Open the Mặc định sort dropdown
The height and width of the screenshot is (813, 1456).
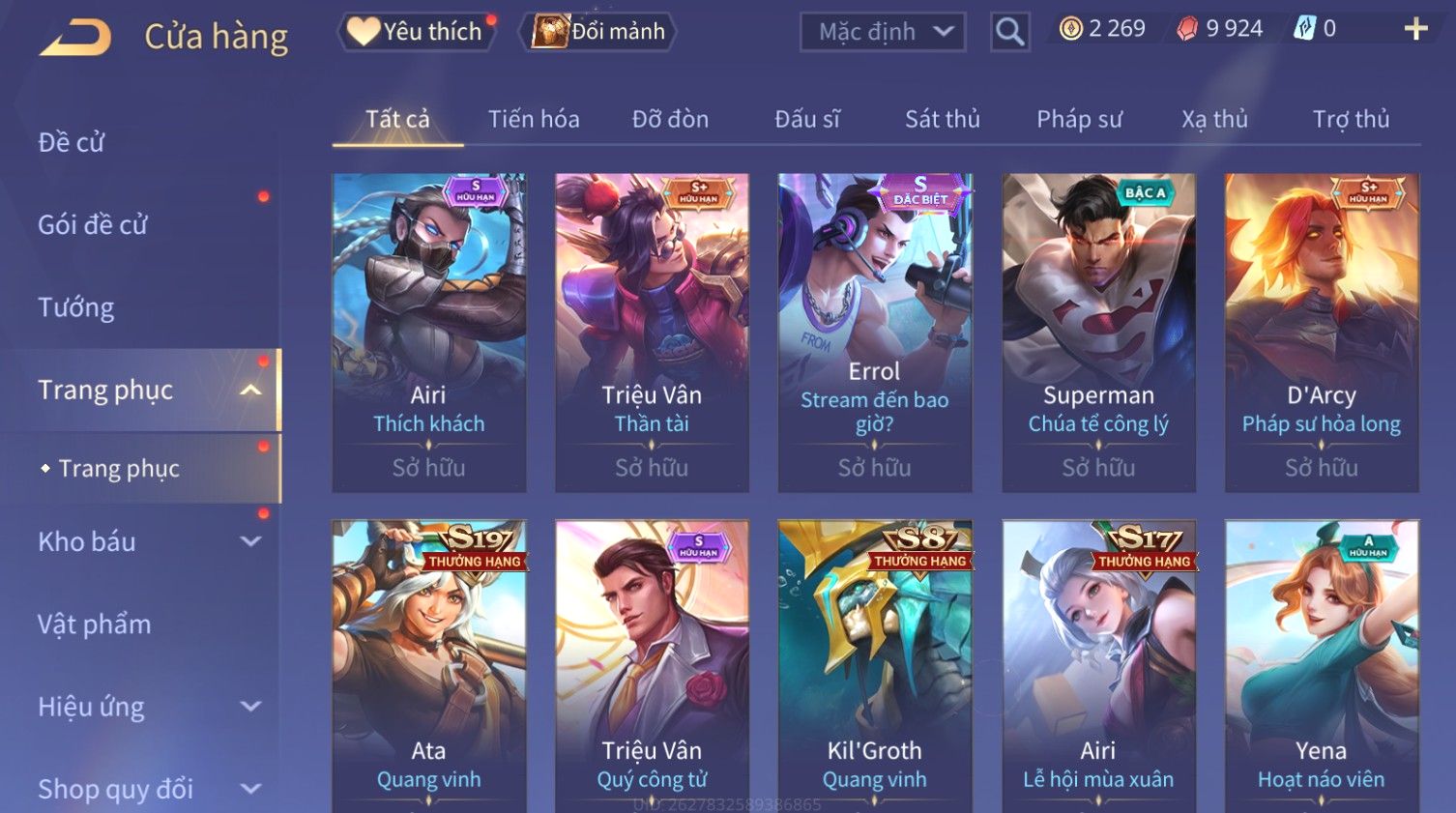[883, 32]
